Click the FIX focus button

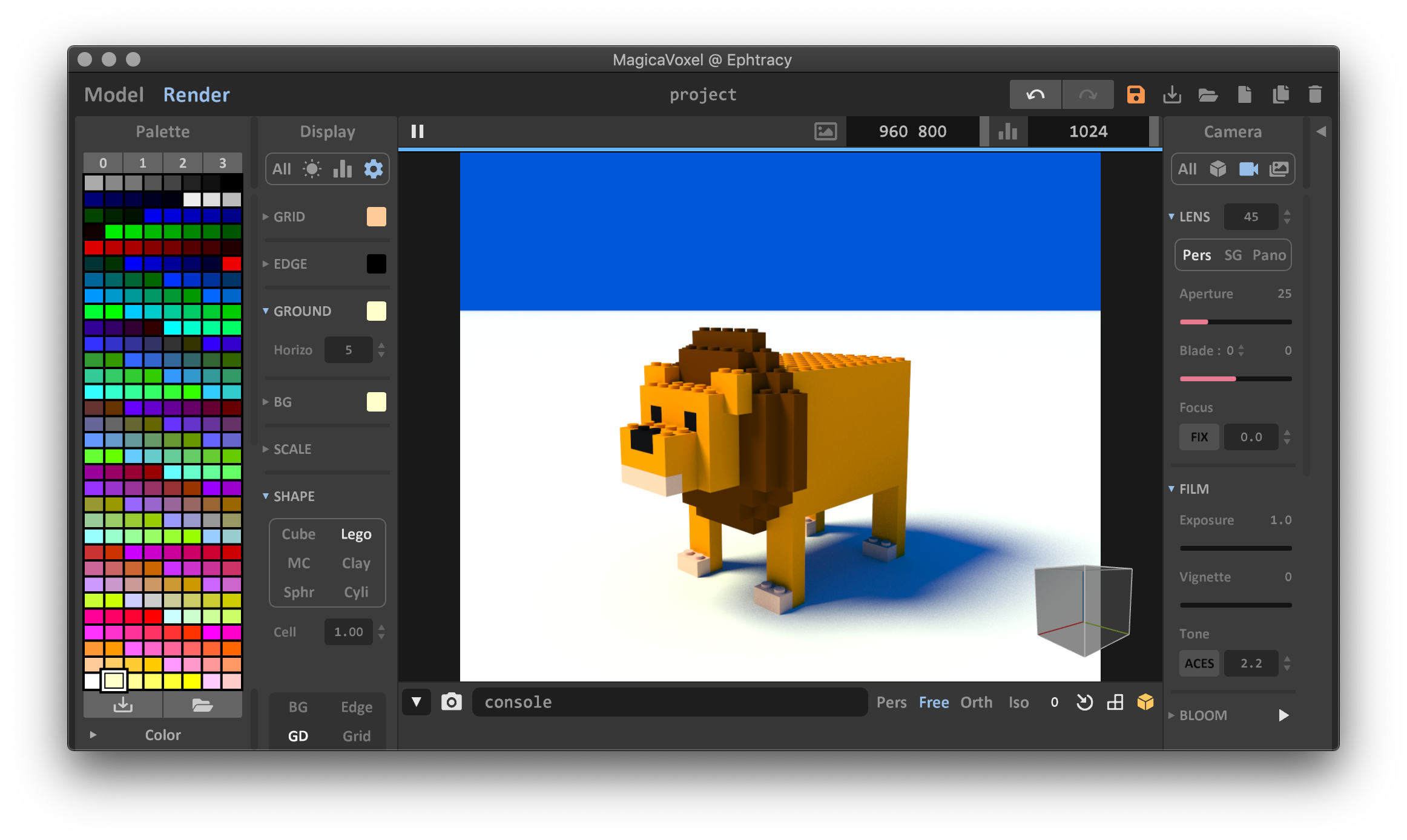pyautogui.click(x=1199, y=436)
